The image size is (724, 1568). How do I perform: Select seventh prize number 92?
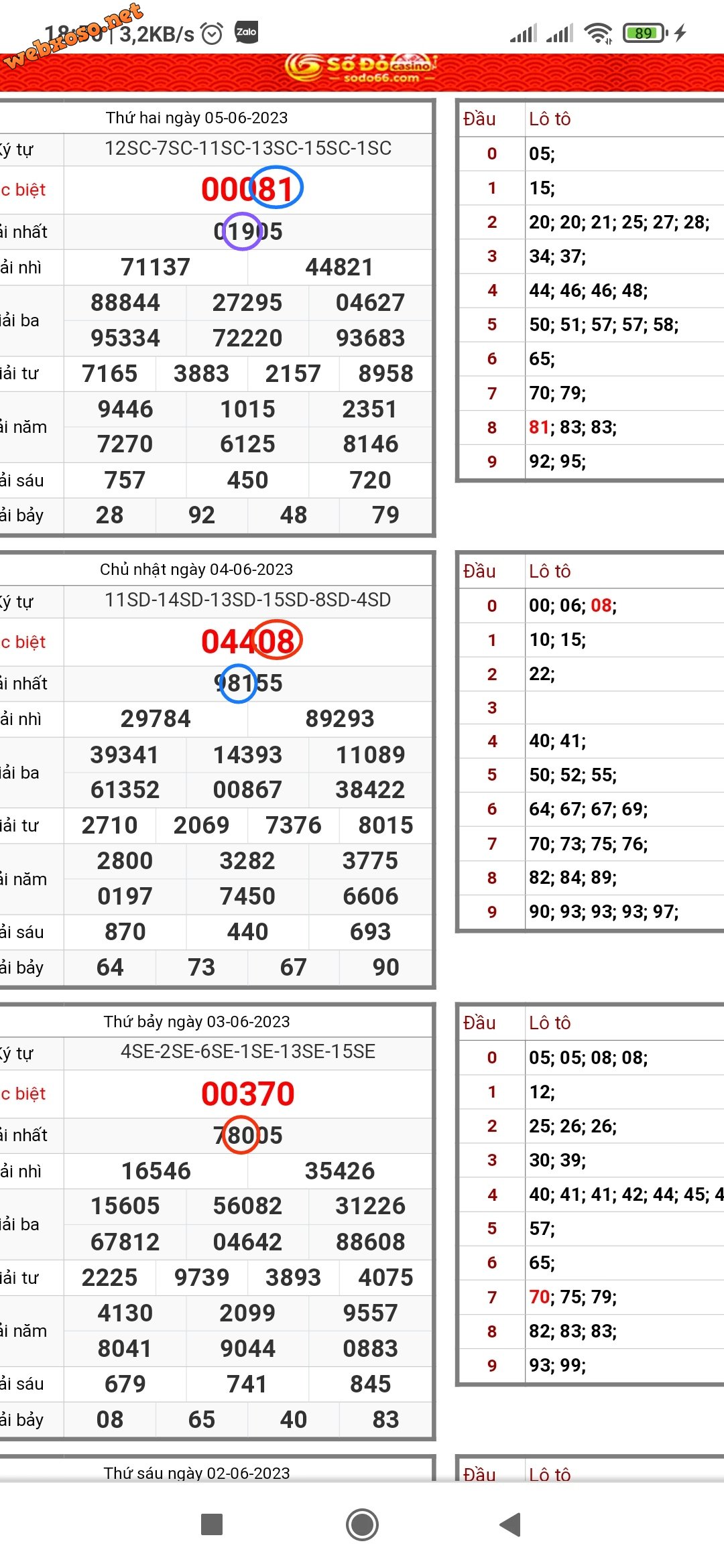201,515
